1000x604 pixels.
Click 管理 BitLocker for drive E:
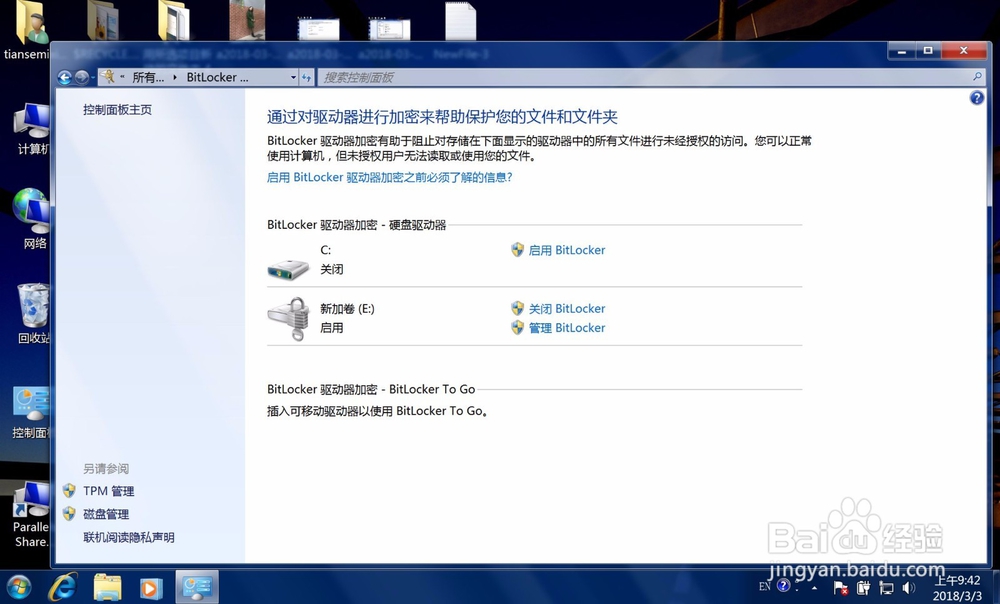(566, 328)
